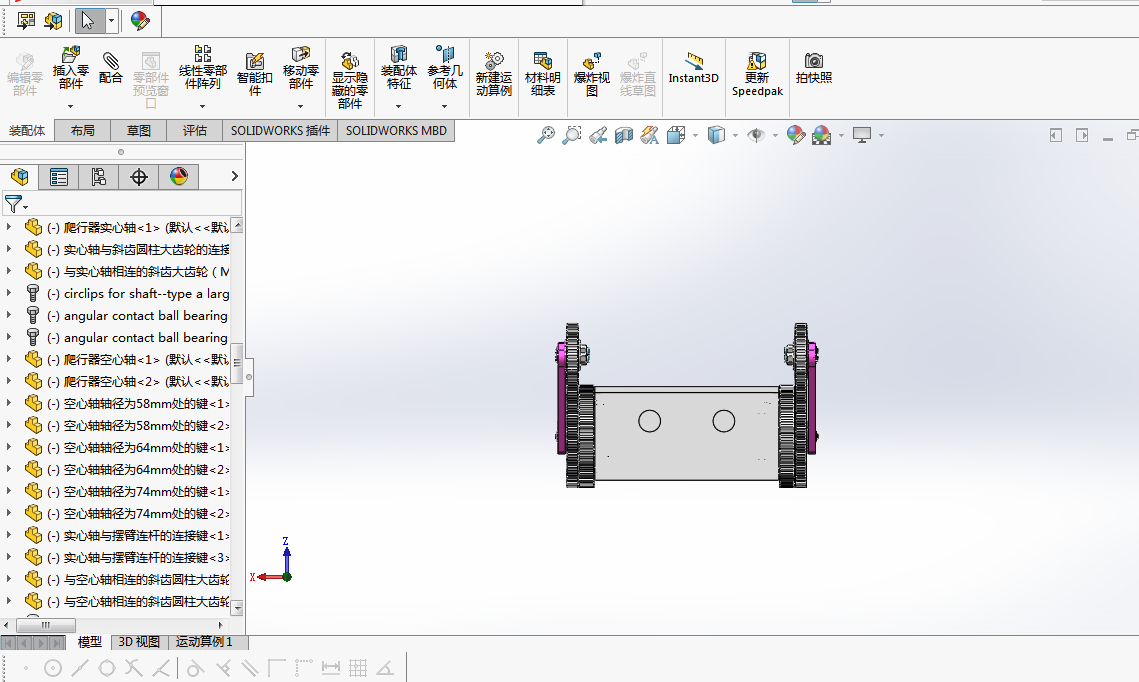The image size is (1139, 682).
Task: Click Apply Scene icon
Action: [x=822, y=135]
